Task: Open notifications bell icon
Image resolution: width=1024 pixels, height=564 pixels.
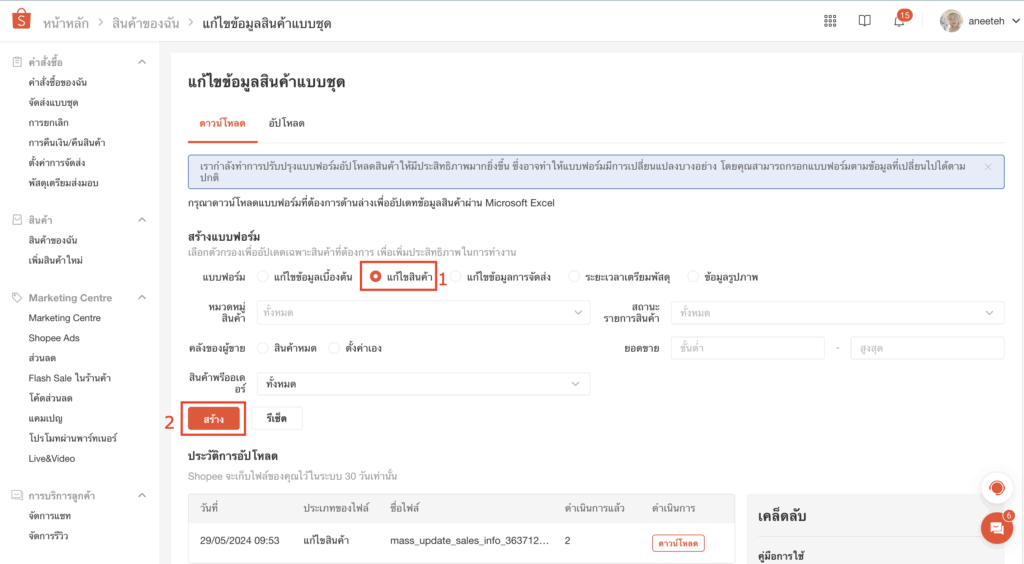Action: tap(899, 21)
